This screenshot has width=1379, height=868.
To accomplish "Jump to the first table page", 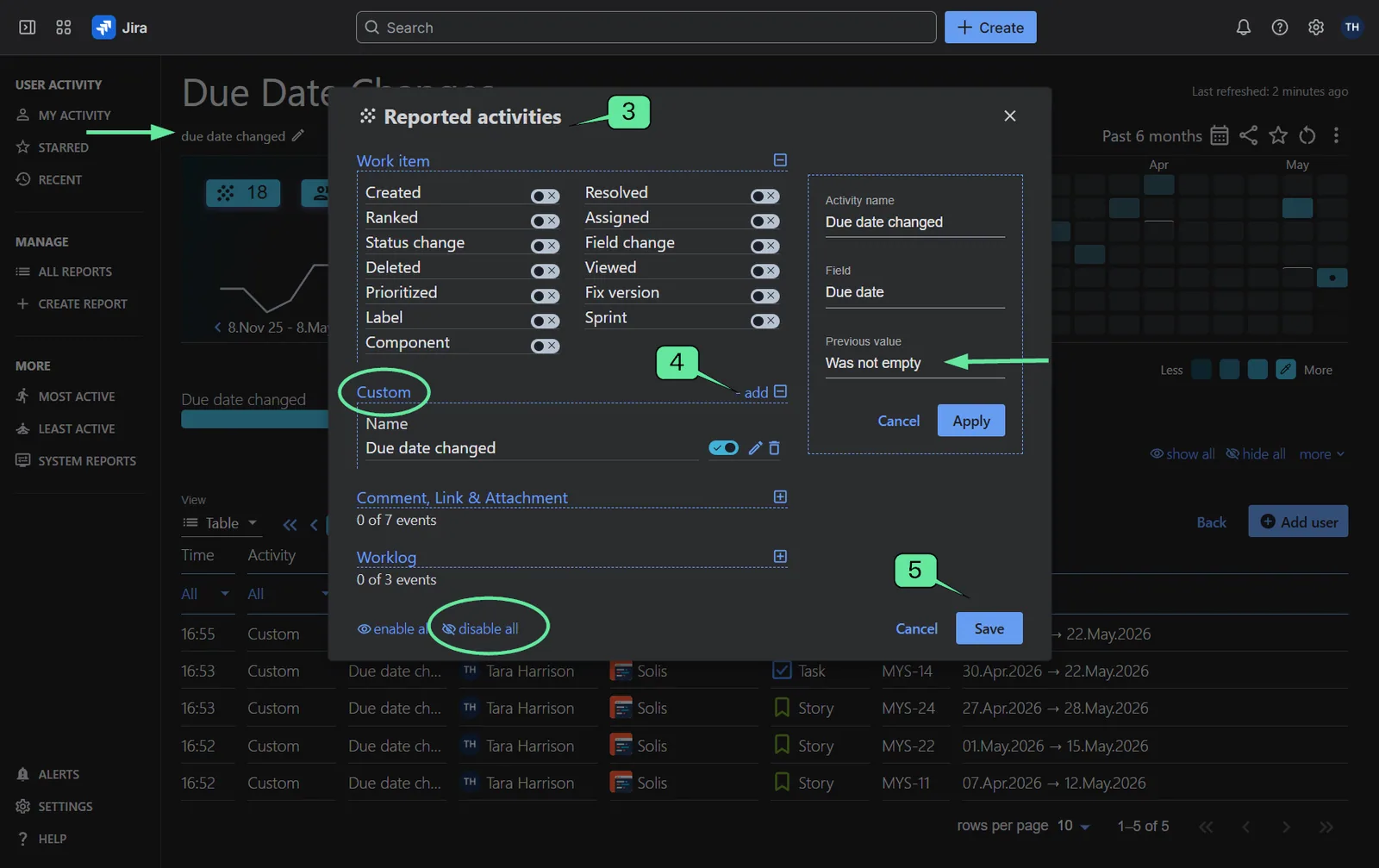I will click(290, 524).
